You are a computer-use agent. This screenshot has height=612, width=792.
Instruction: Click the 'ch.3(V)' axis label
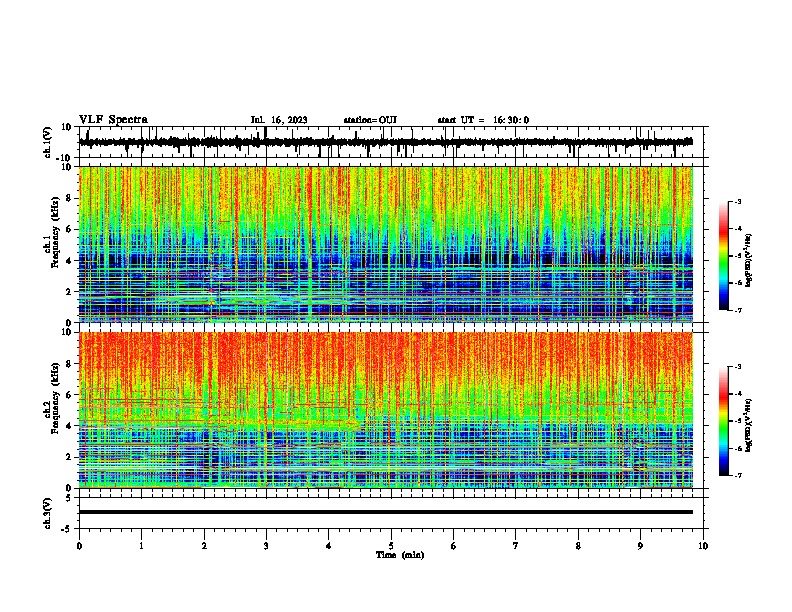pos(48,513)
